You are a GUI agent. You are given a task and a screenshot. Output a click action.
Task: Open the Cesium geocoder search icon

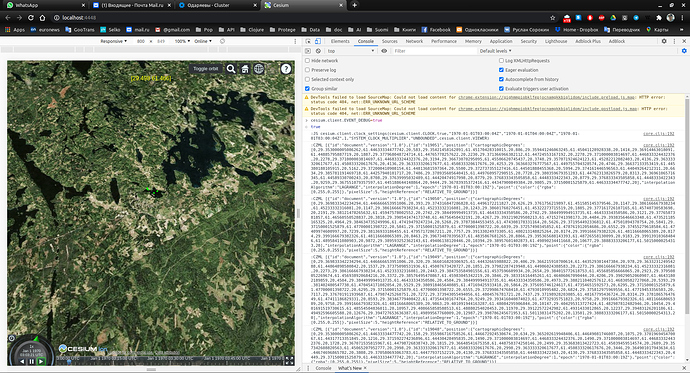coord(231,69)
